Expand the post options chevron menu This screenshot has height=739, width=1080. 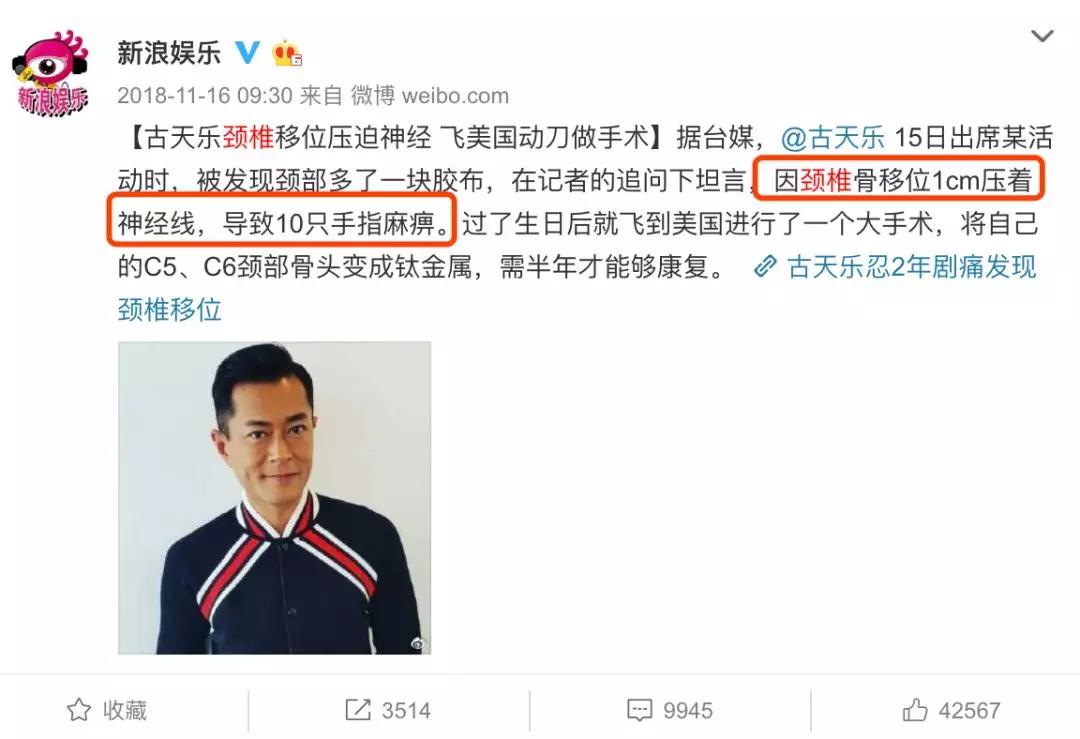tap(1042, 36)
